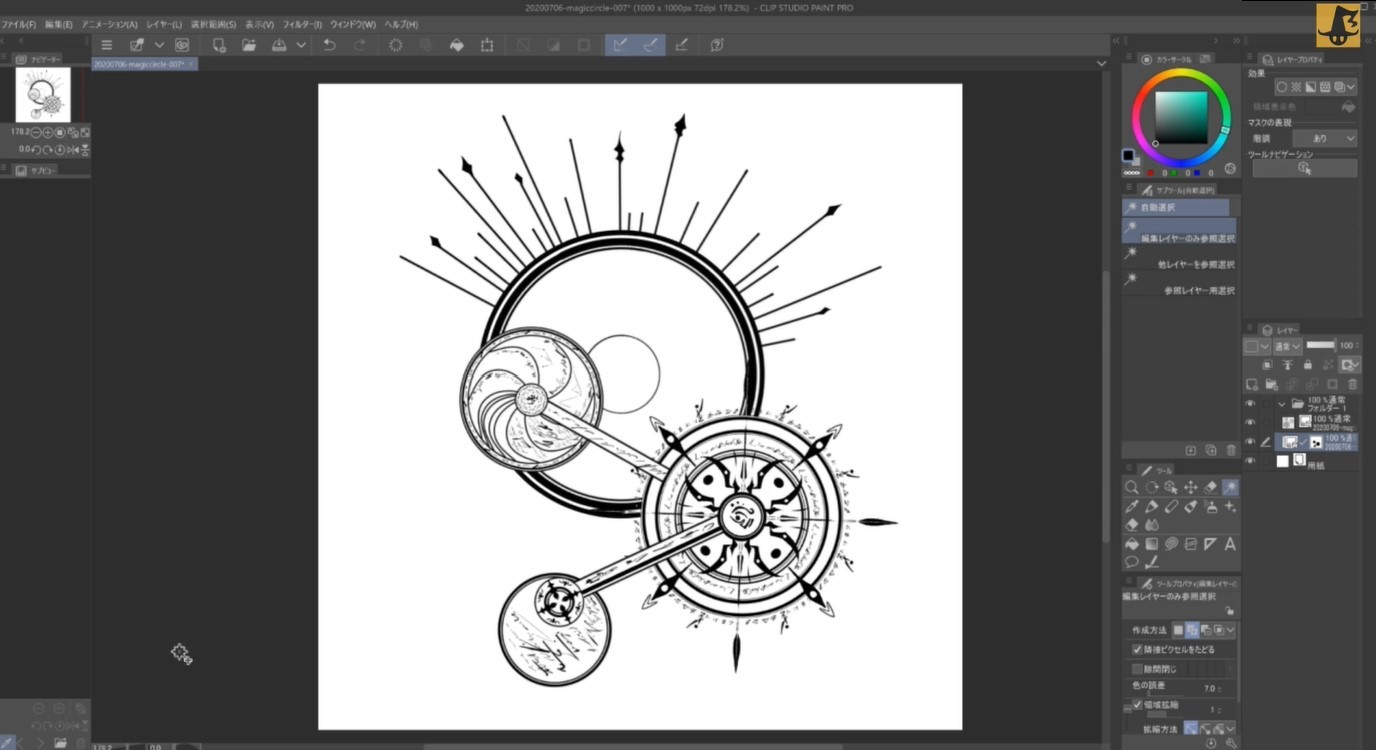
Task: Select the Fill bucket tool
Action: tap(1131, 544)
